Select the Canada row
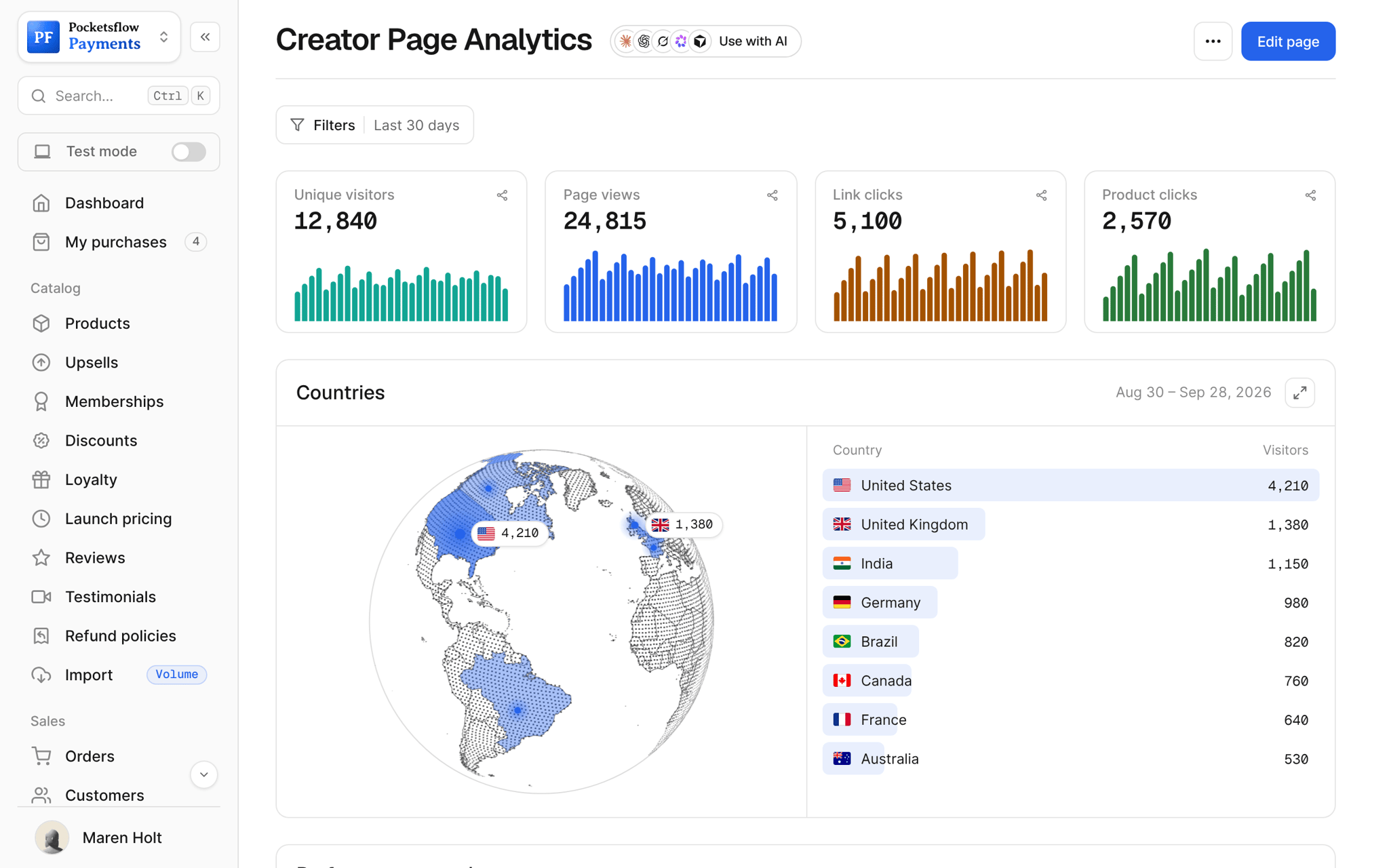This screenshot has width=1389, height=868. point(1070,680)
